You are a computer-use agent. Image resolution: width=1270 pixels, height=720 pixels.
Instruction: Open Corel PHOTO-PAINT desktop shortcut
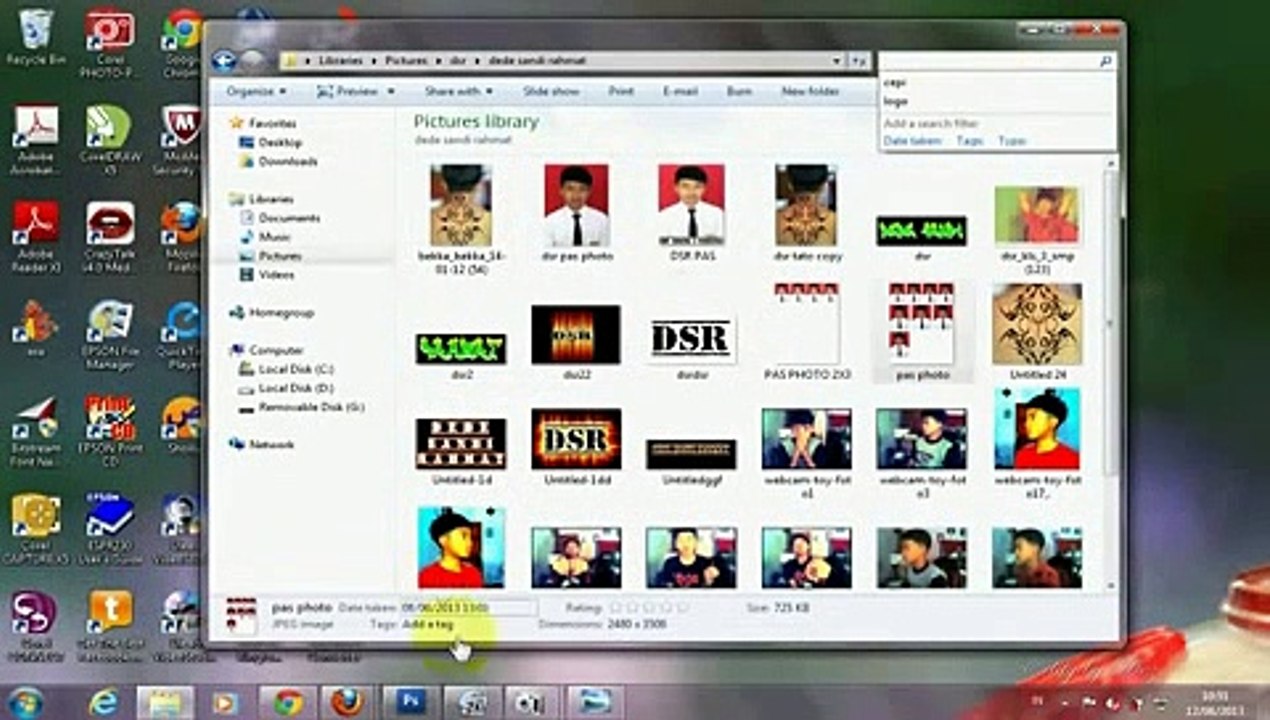[x=109, y=44]
